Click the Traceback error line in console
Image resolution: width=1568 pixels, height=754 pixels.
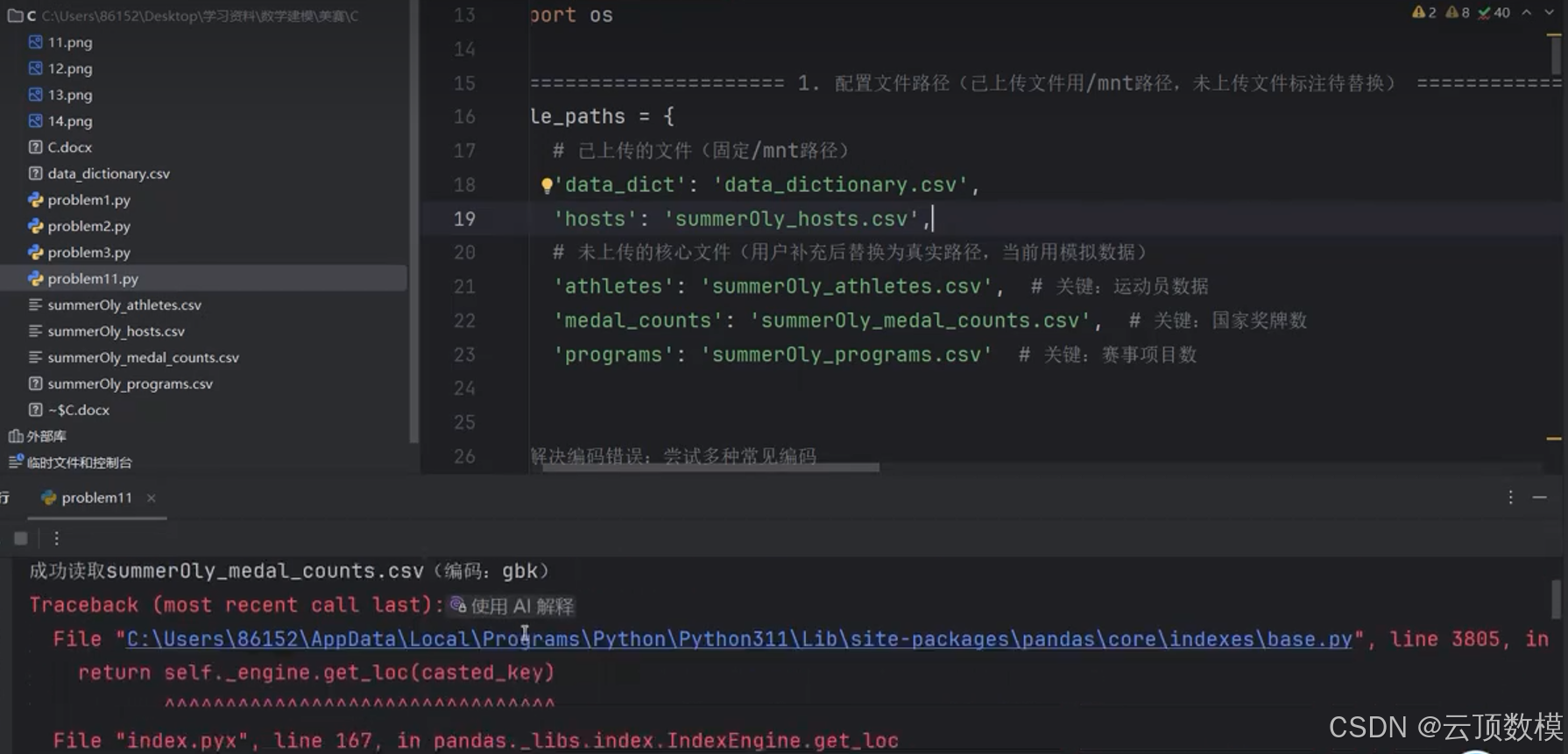pos(237,605)
